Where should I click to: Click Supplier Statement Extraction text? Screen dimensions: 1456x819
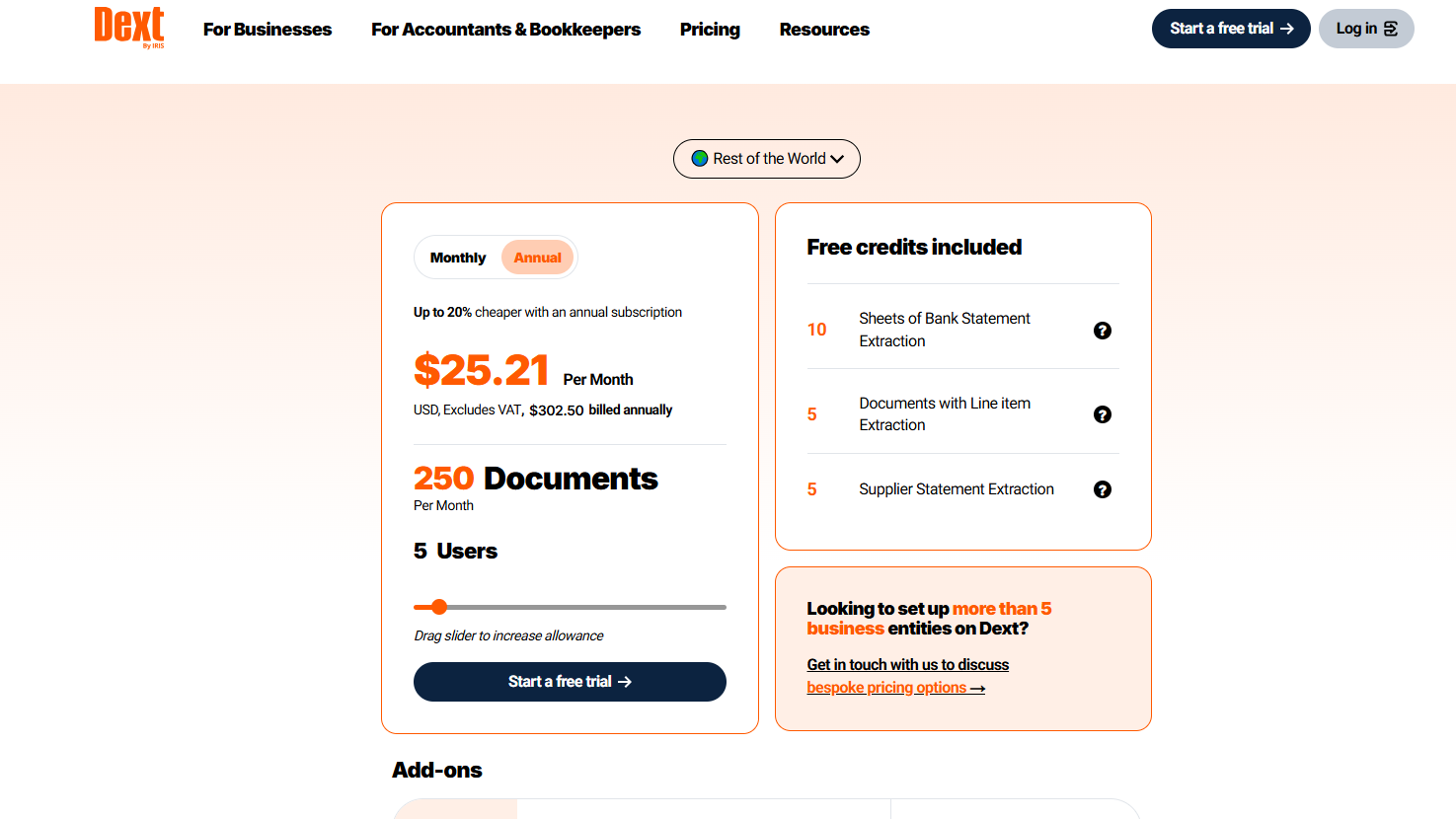pyautogui.click(x=957, y=489)
